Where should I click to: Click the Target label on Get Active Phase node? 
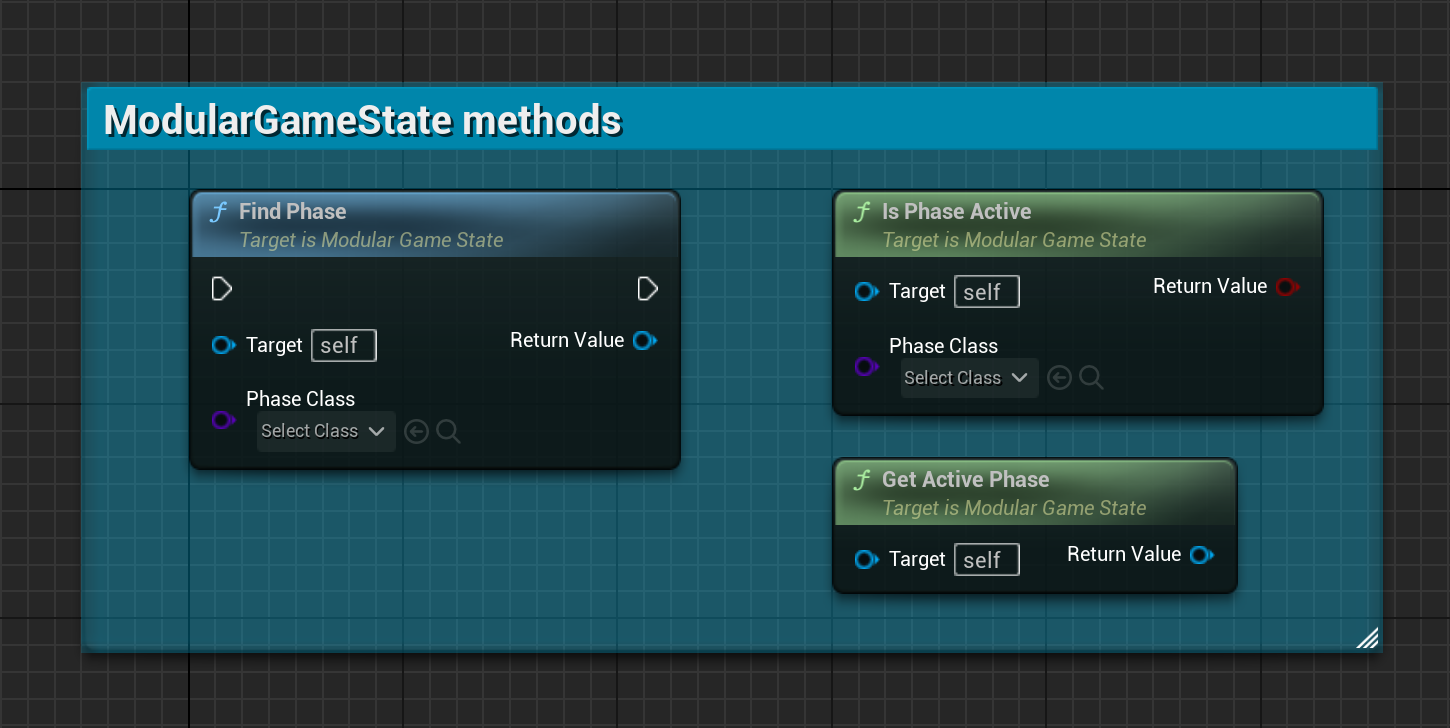pyautogui.click(x=917, y=559)
